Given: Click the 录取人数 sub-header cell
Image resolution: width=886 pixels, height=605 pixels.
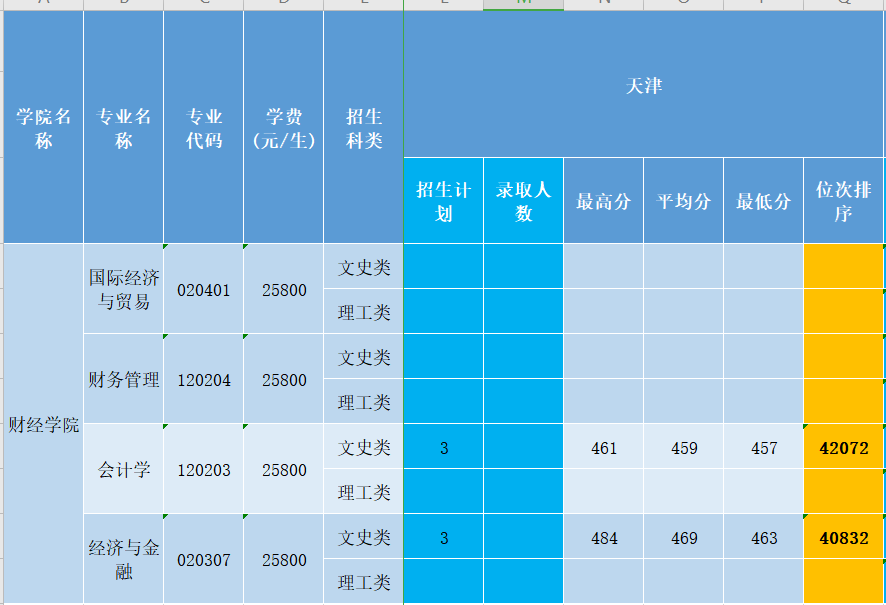Looking at the screenshot, I should pos(523,201).
